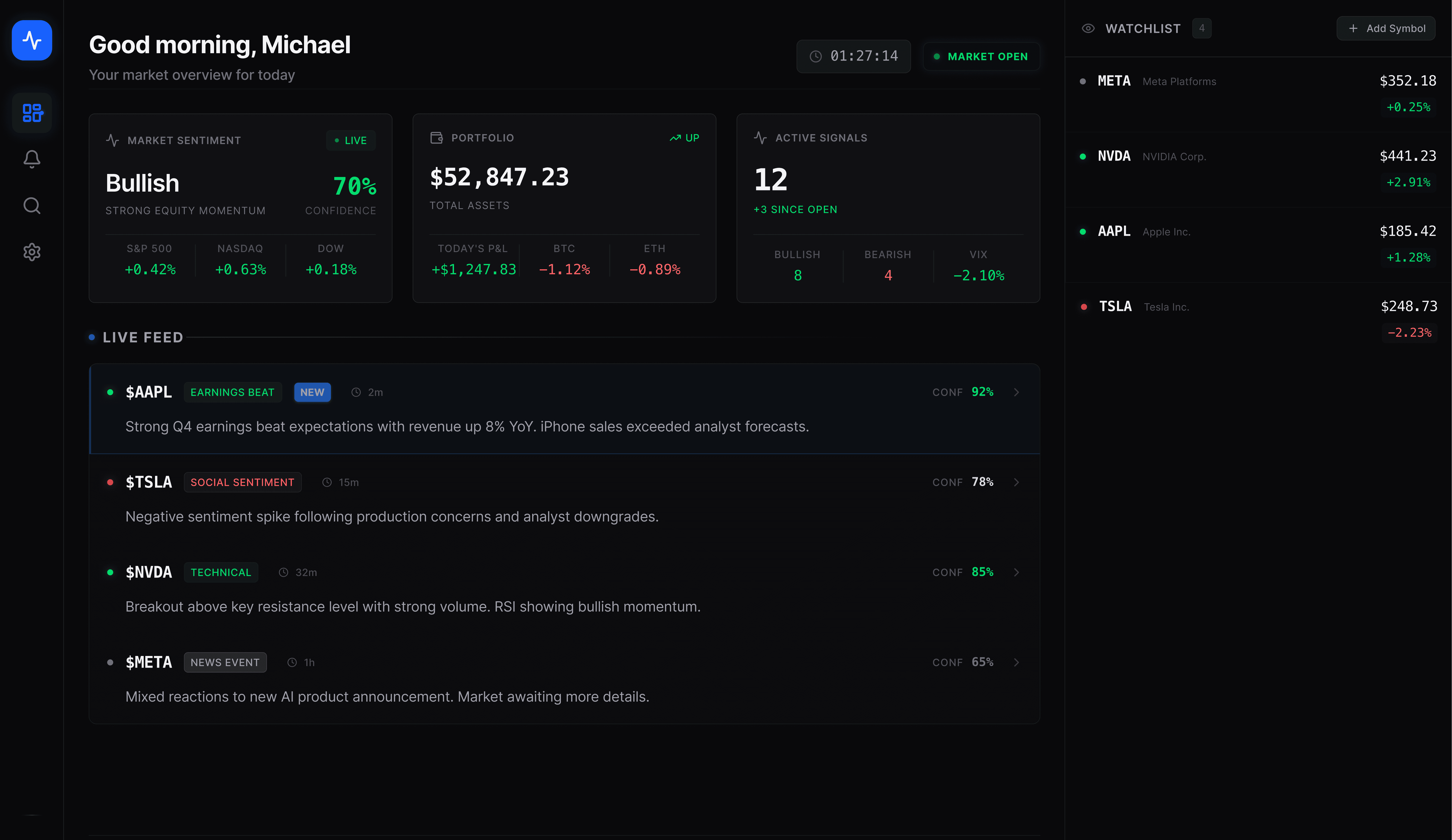Select the SOCIAL SENTIMENT tag
Viewport: 1452px width, 840px height.
(242, 482)
